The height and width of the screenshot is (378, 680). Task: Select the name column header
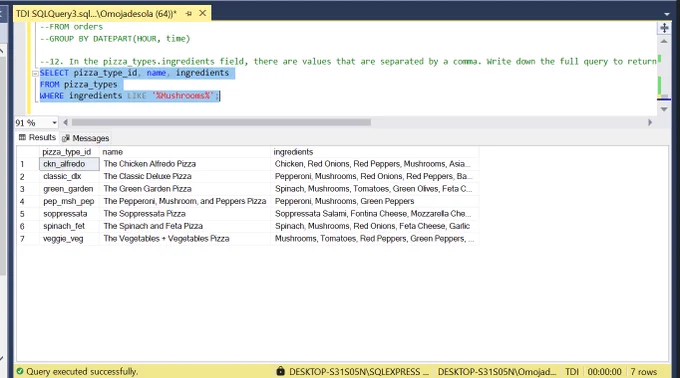tap(185, 152)
